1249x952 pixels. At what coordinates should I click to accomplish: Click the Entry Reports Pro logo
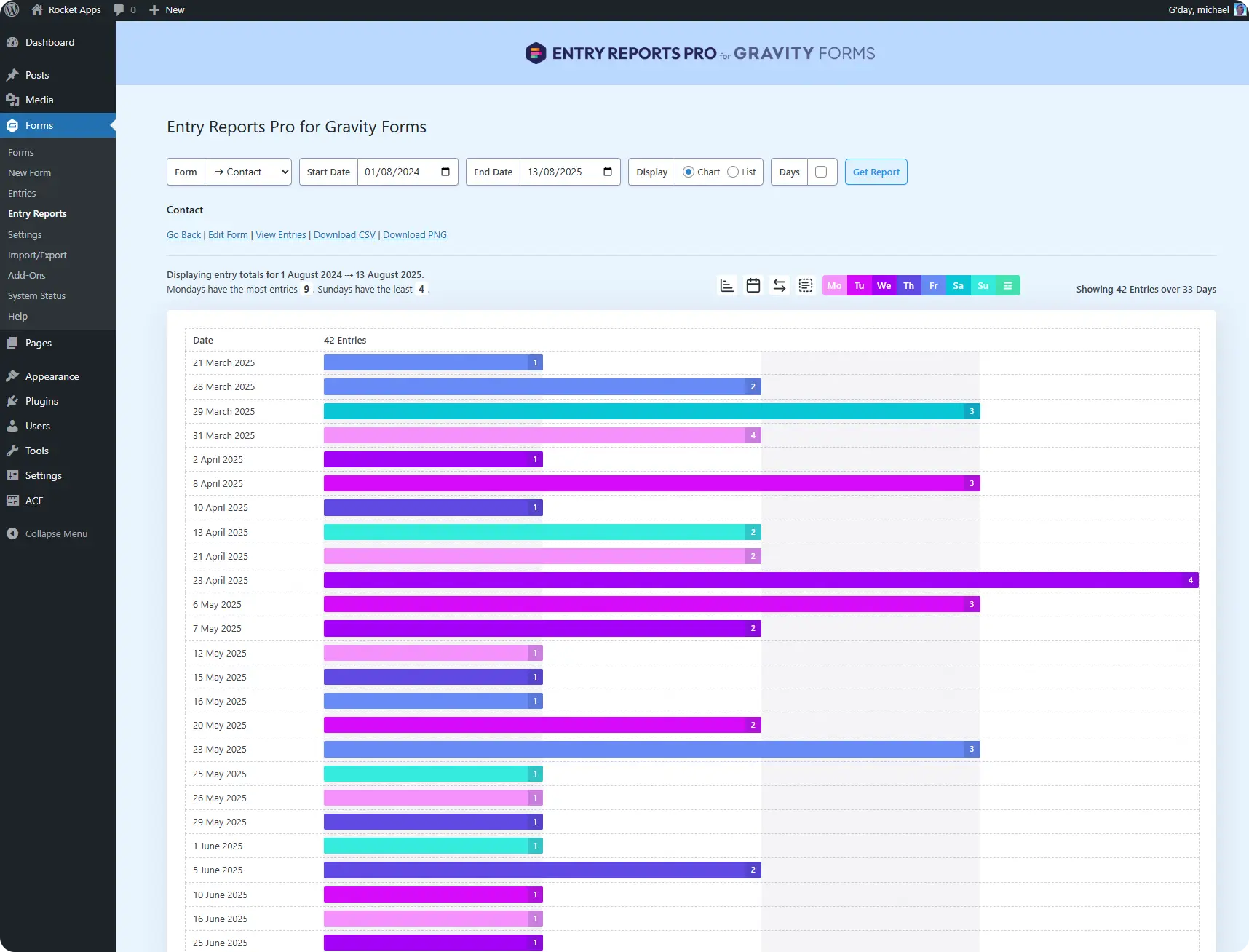point(700,53)
